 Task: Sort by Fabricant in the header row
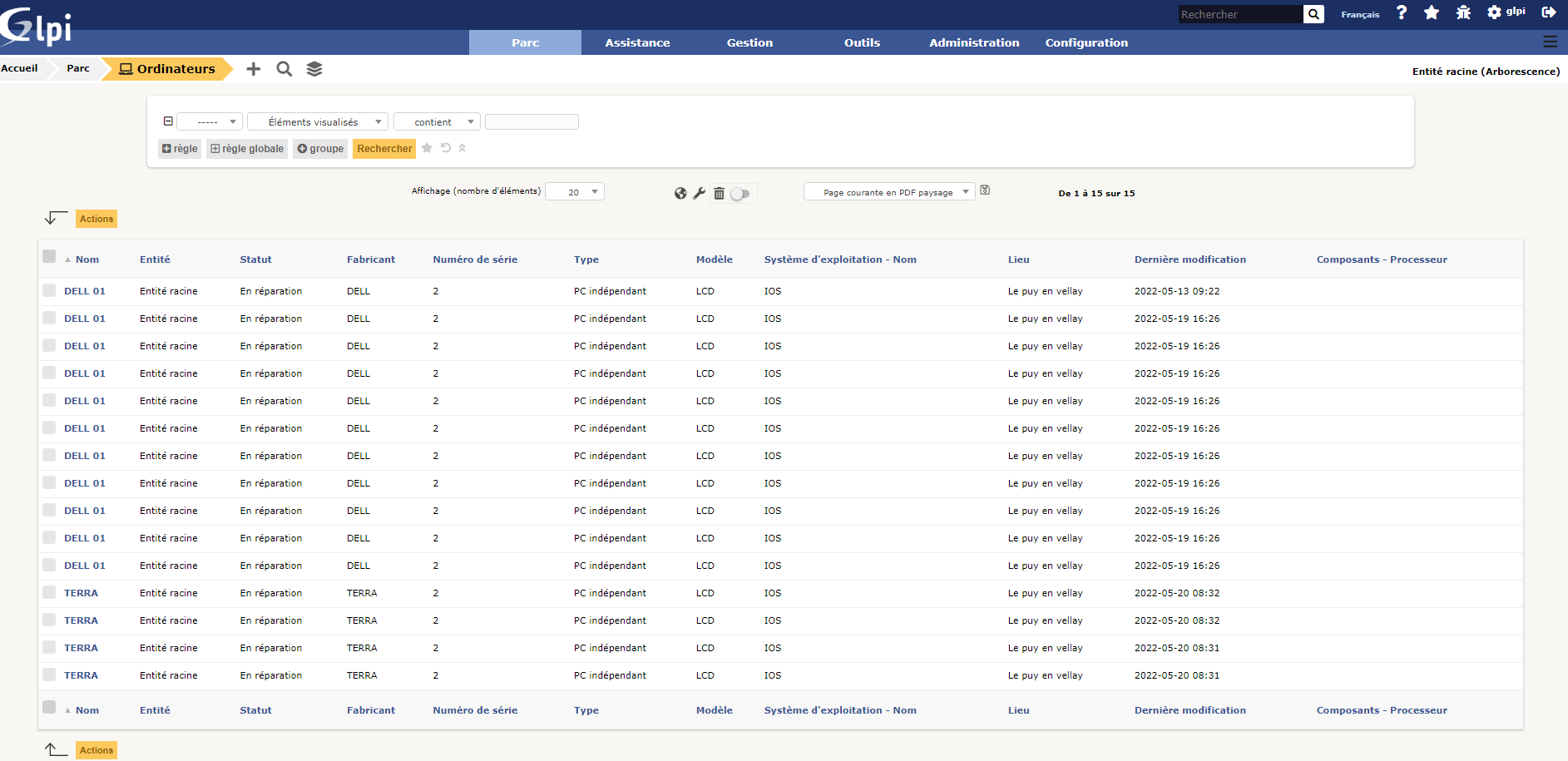click(371, 259)
